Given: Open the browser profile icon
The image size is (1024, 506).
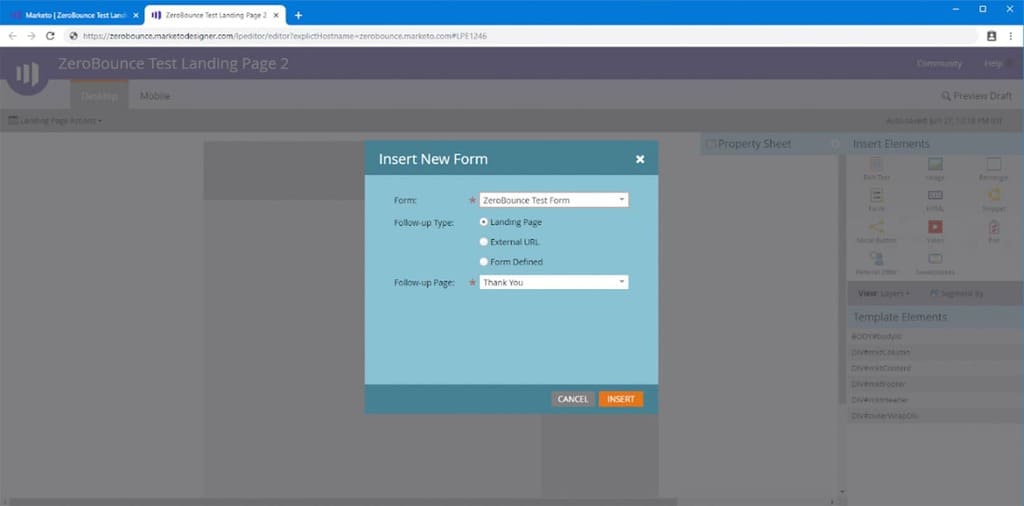Looking at the screenshot, I should click(991, 36).
